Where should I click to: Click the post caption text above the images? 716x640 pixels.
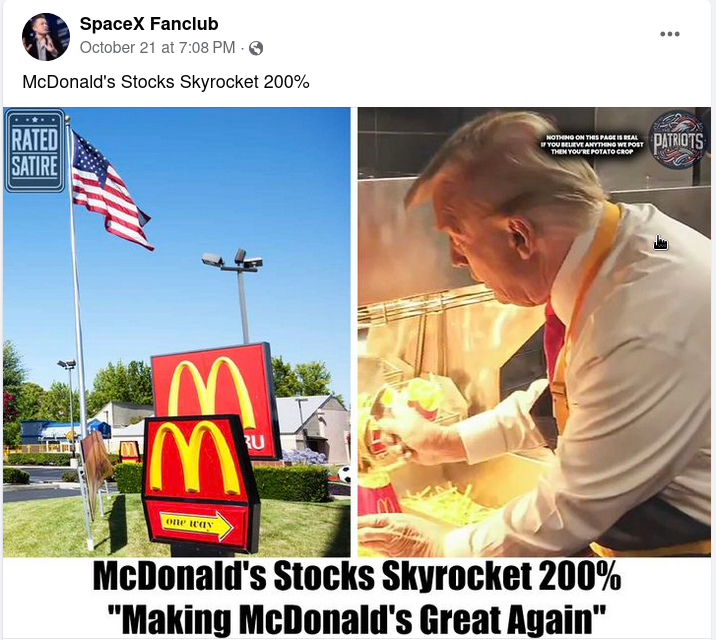(166, 82)
